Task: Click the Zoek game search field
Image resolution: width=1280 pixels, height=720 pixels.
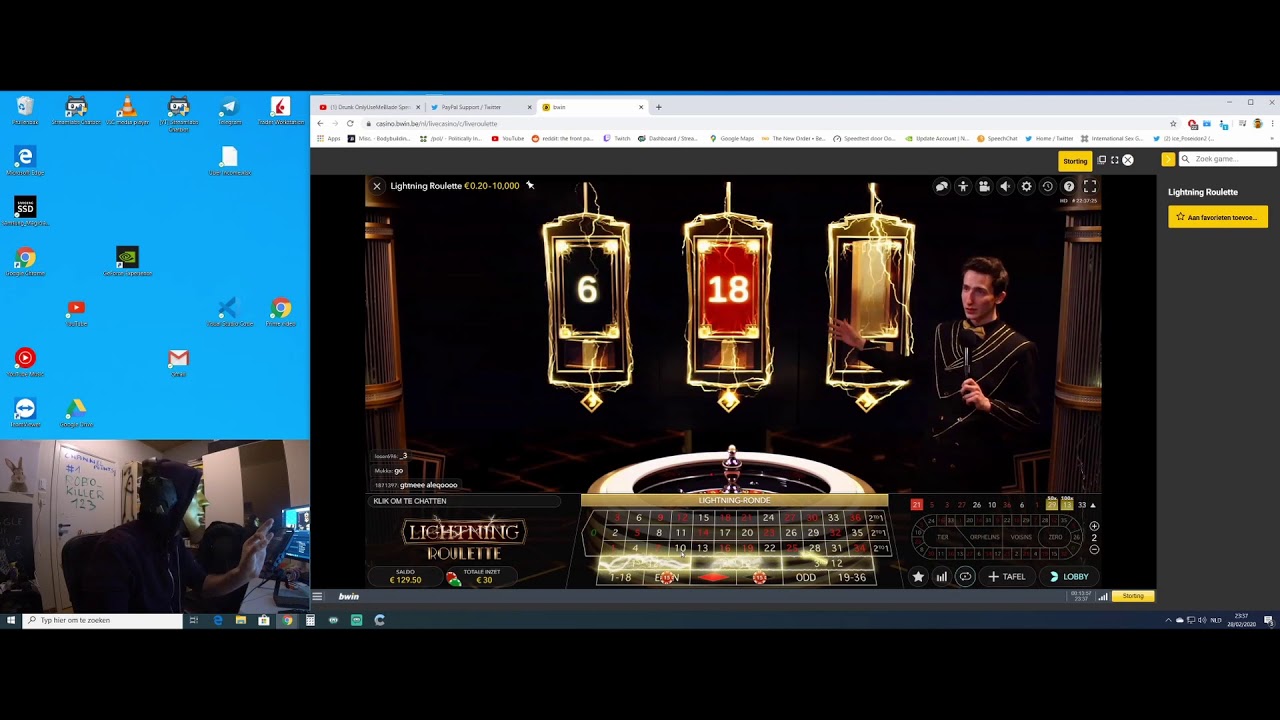Action: pos(1228,159)
